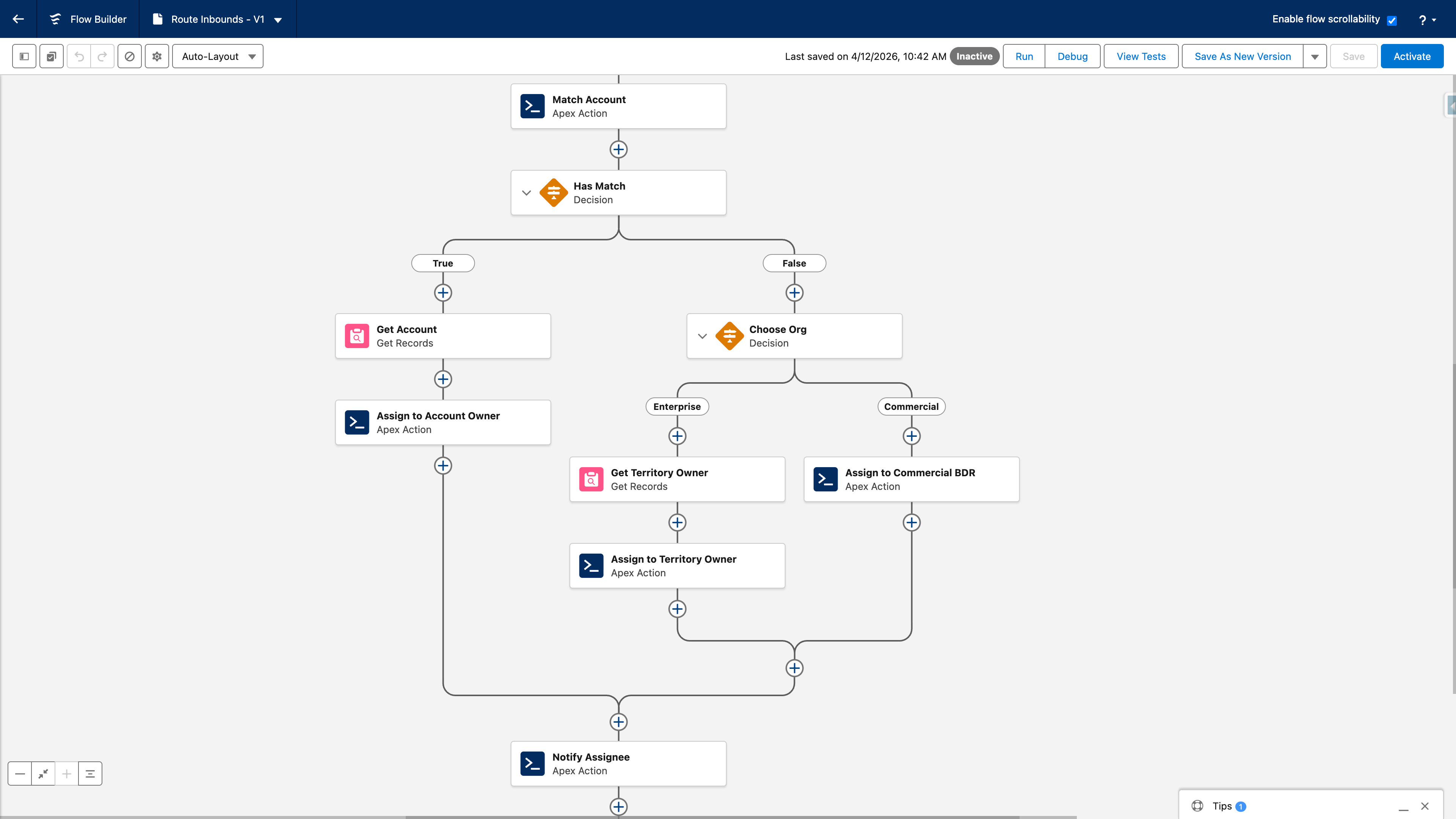Viewport: 1456px width, 819px height.
Task: Activate the flow
Action: (1411, 56)
